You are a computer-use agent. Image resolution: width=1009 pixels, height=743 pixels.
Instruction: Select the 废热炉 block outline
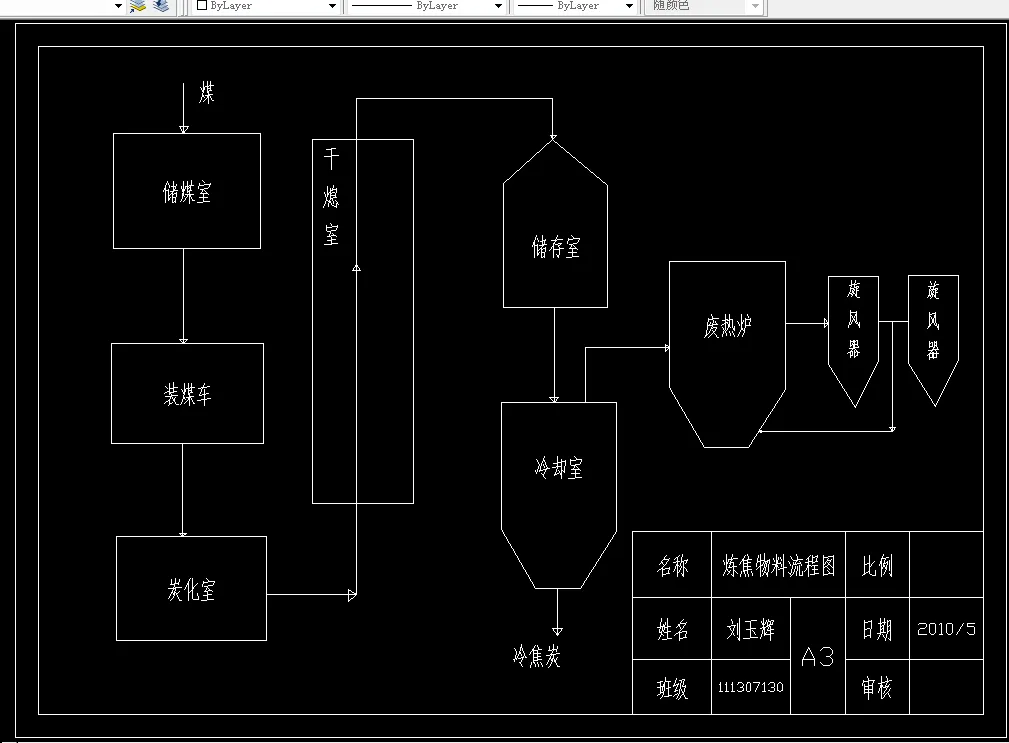727,324
